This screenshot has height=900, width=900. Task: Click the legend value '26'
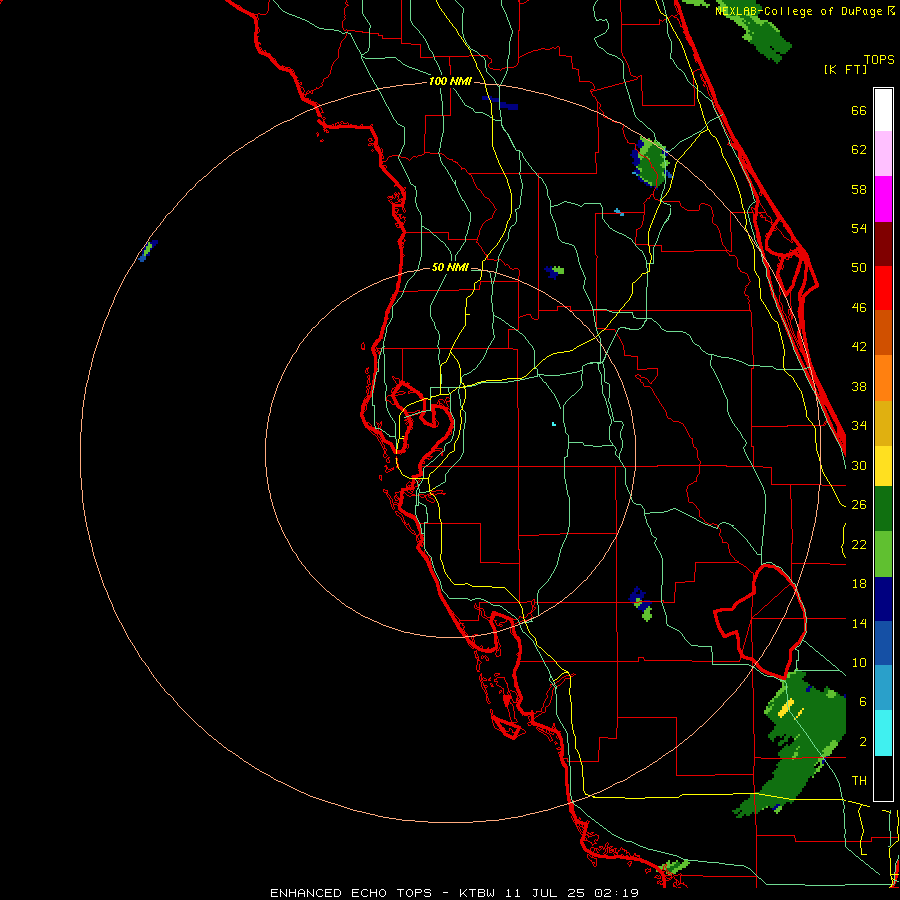859,505
